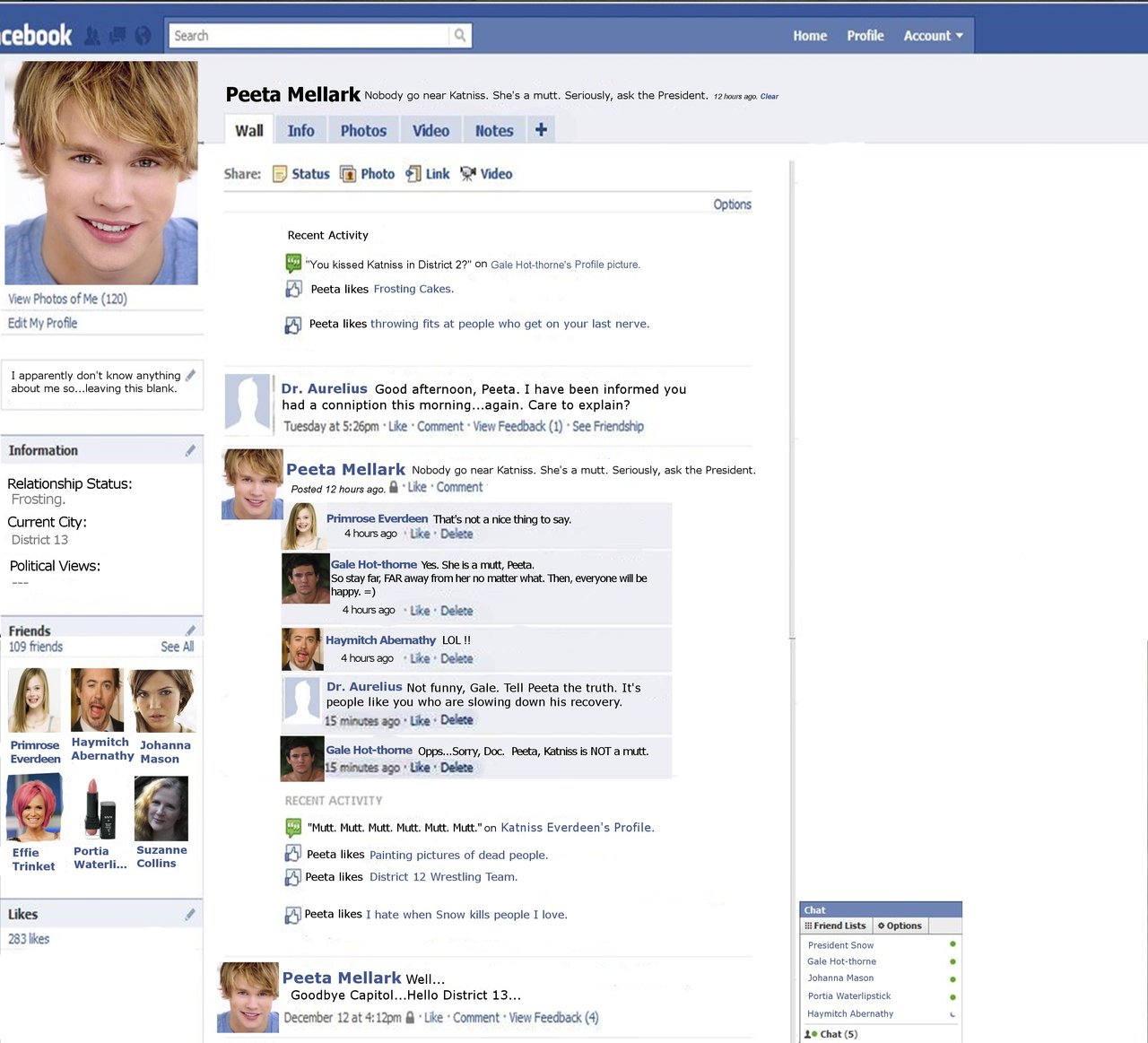Click privacy lock icon on December 12 post
Image resolution: width=1148 pixels, height=1043 pixels.
(x=411, y=1018)
